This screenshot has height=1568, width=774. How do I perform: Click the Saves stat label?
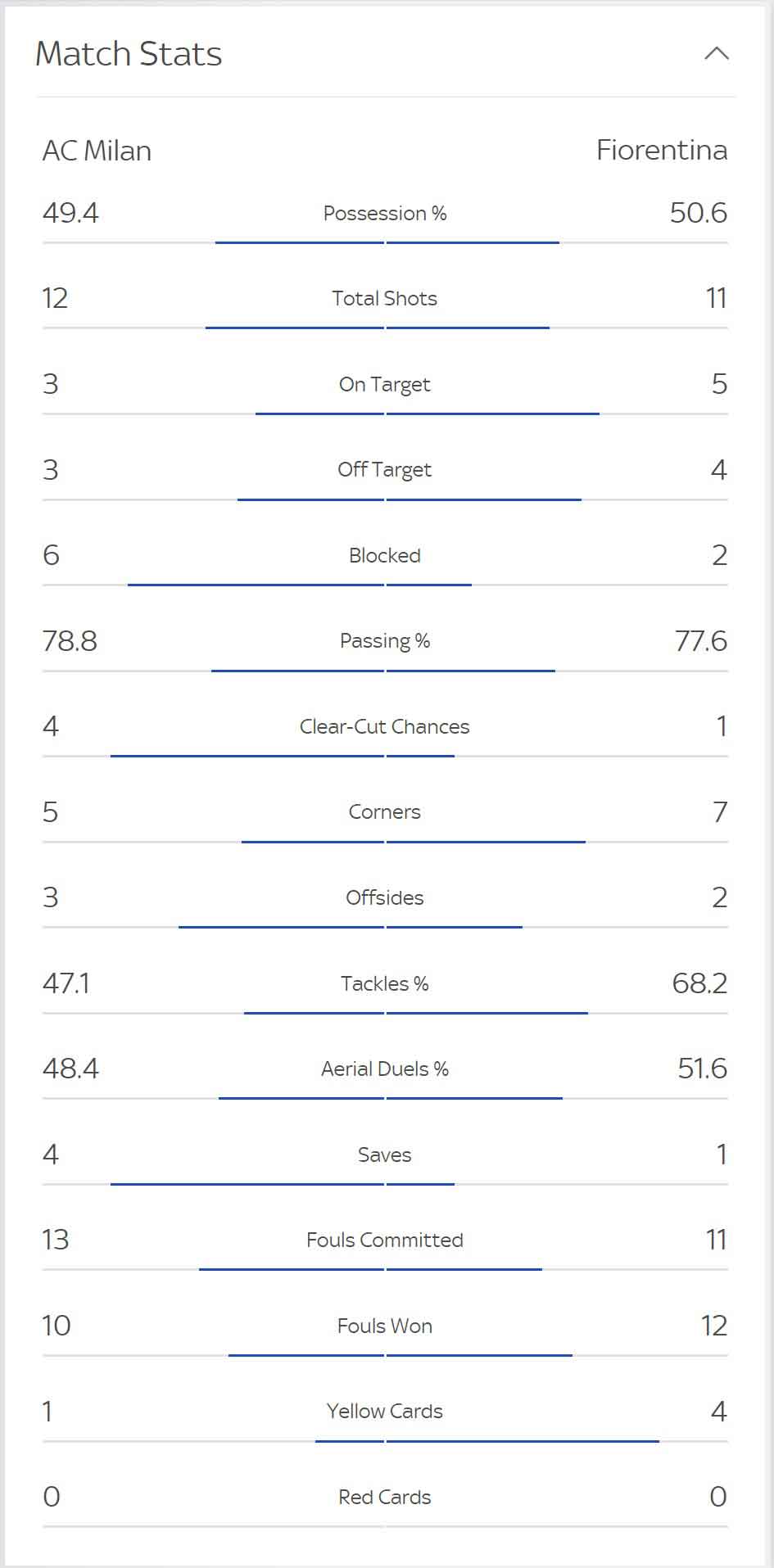point(385,1155)
